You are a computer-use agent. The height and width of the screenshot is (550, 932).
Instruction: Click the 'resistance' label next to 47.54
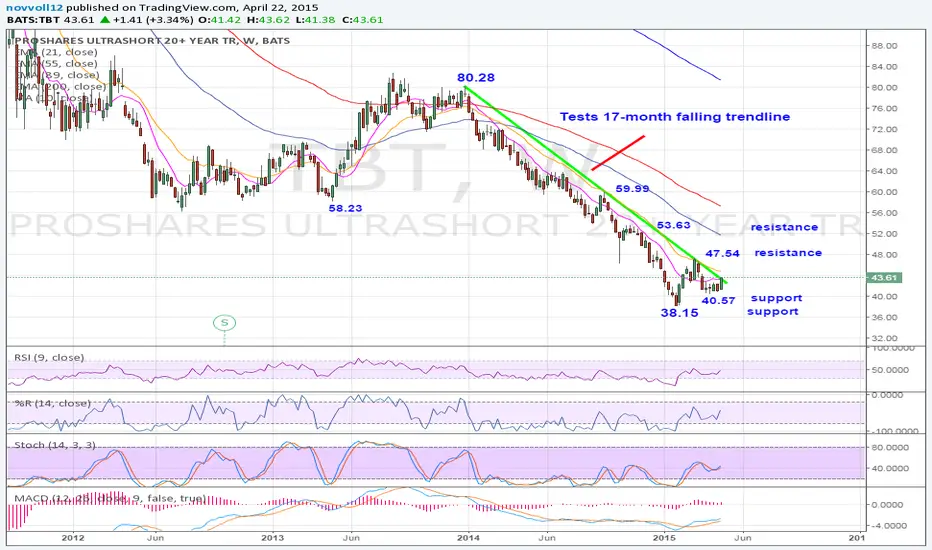click(x=788, y=253)
